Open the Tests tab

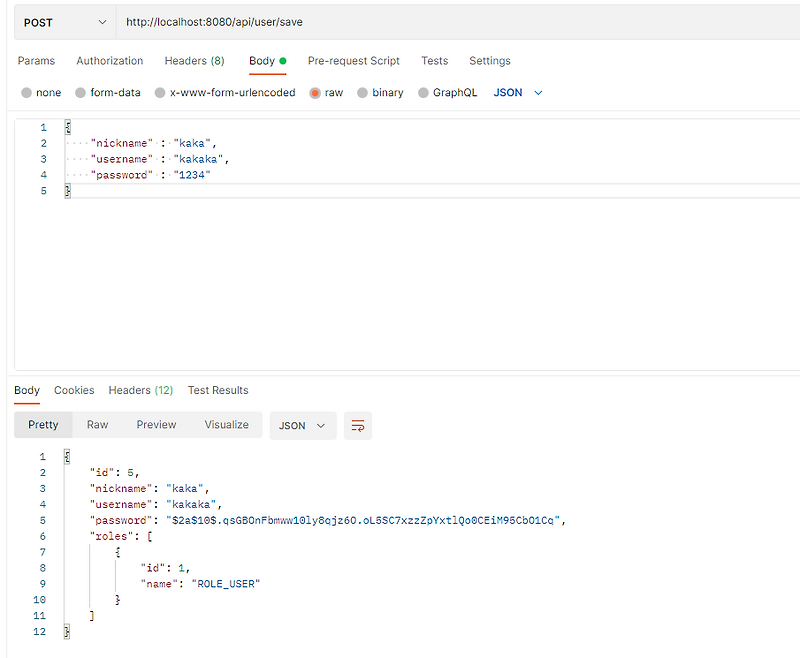coord(435,61)
